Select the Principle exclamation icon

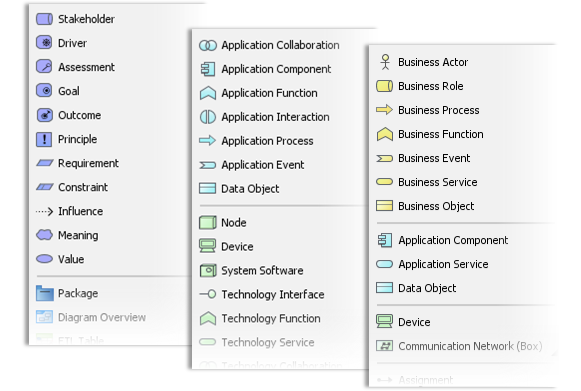click(x=44, y=139)
